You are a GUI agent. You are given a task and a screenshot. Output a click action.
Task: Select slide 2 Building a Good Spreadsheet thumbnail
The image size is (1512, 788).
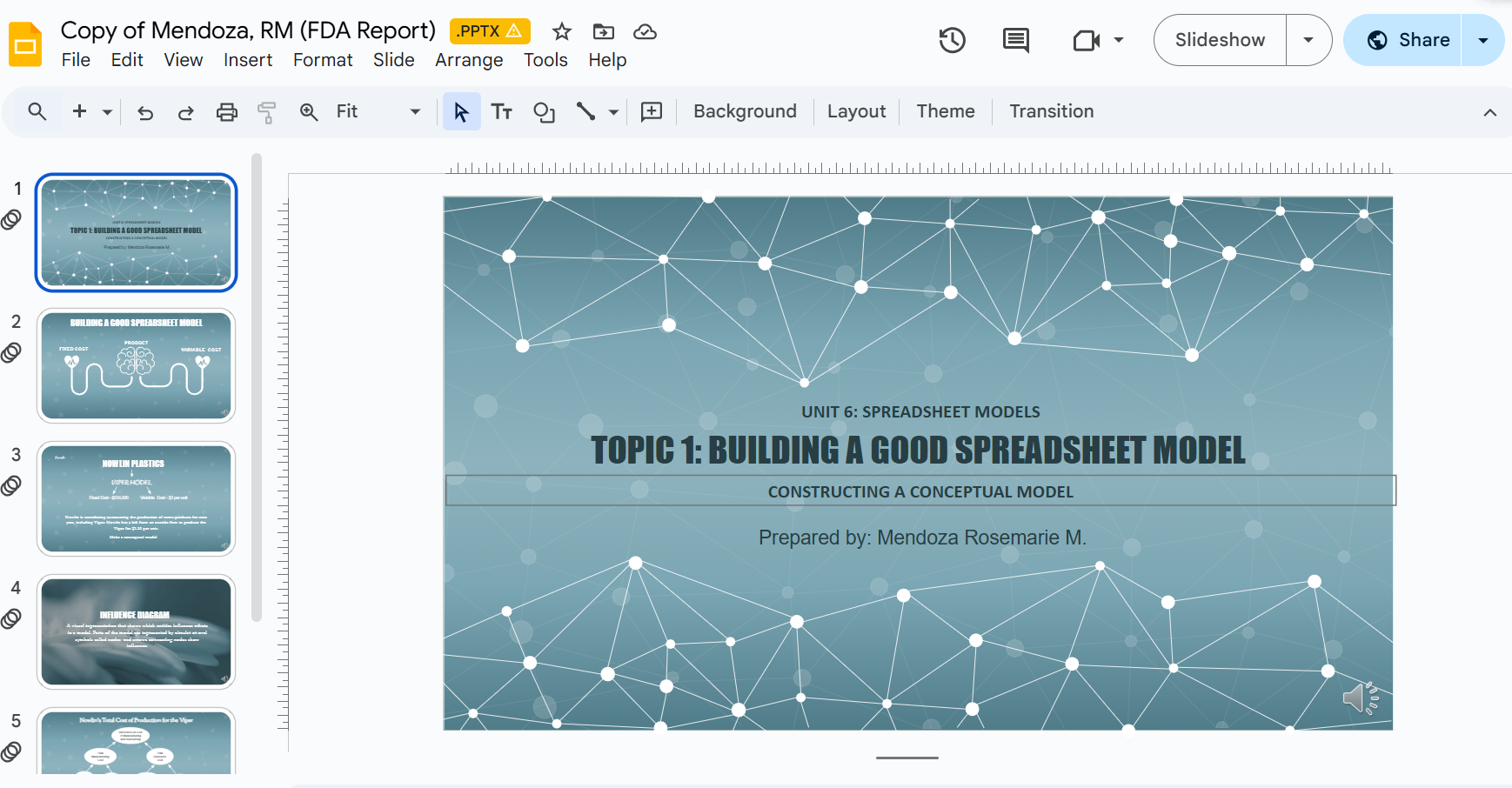tap(137, 365)
